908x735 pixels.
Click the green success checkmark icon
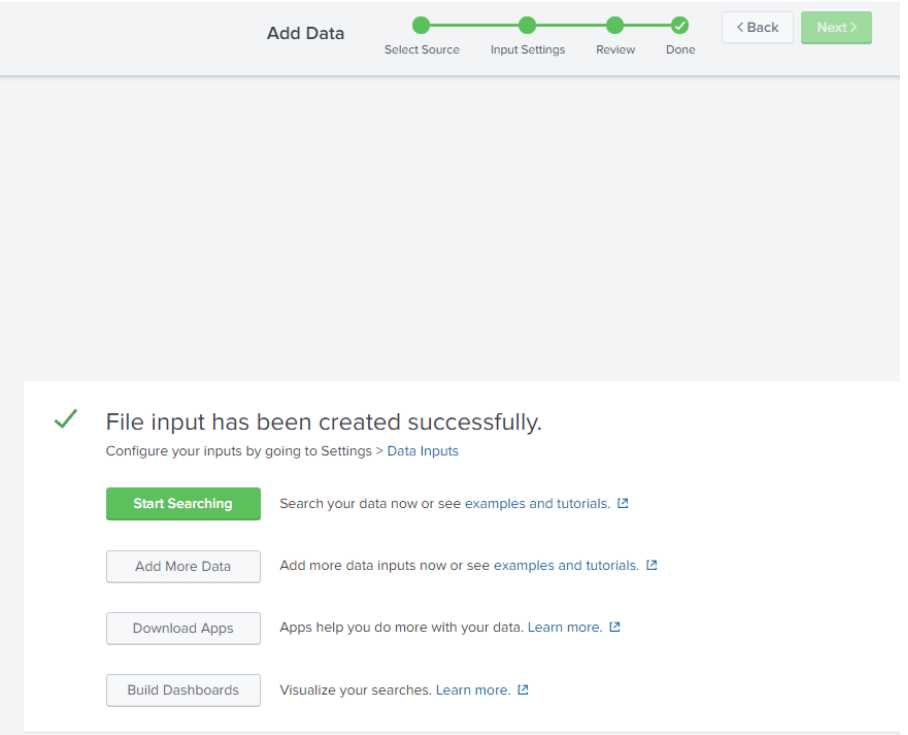pyautogui.click(x=66, y=419)
